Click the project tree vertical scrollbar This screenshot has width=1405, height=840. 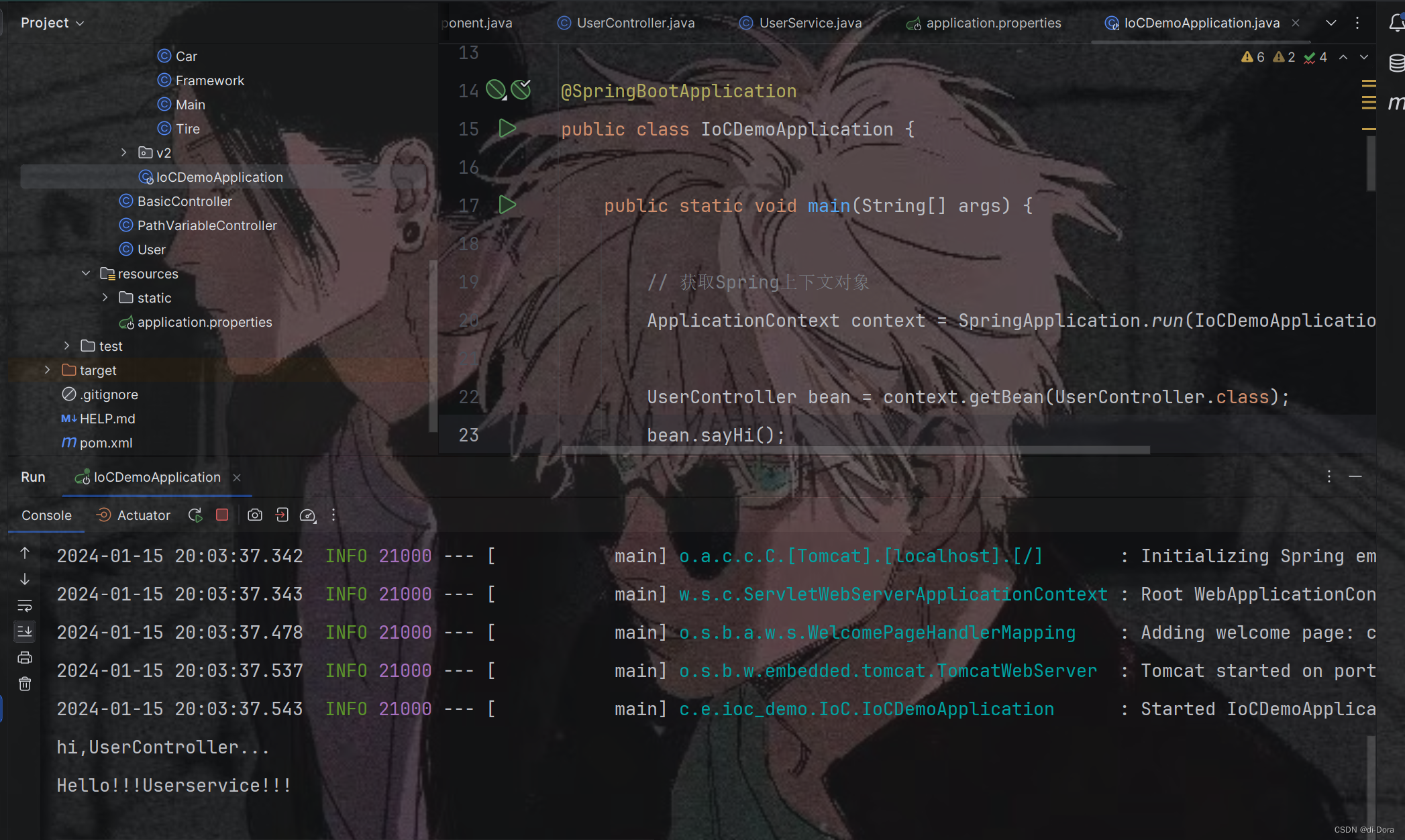[433, 346]
